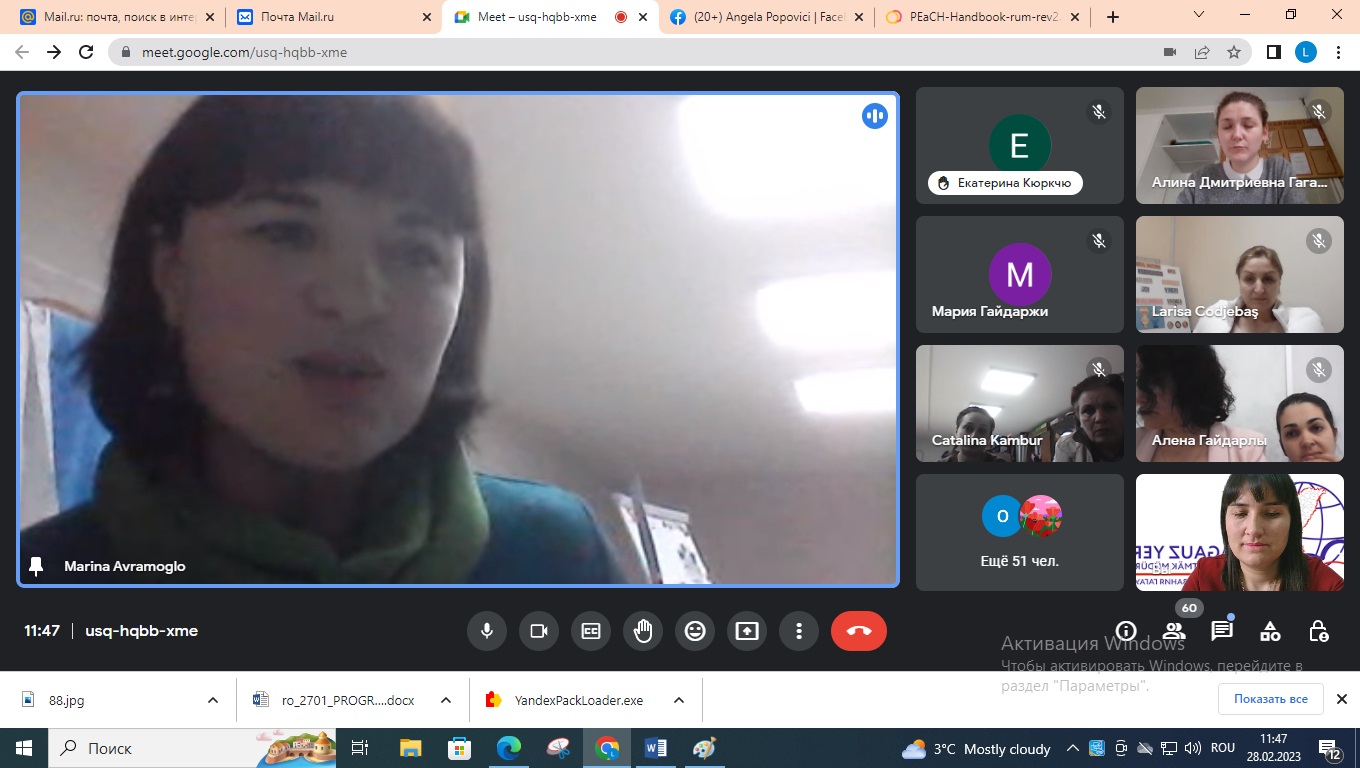Open camera permission icon in address bar
This screenshot has height=768, width=1360.
click(x=1169, y=52)
